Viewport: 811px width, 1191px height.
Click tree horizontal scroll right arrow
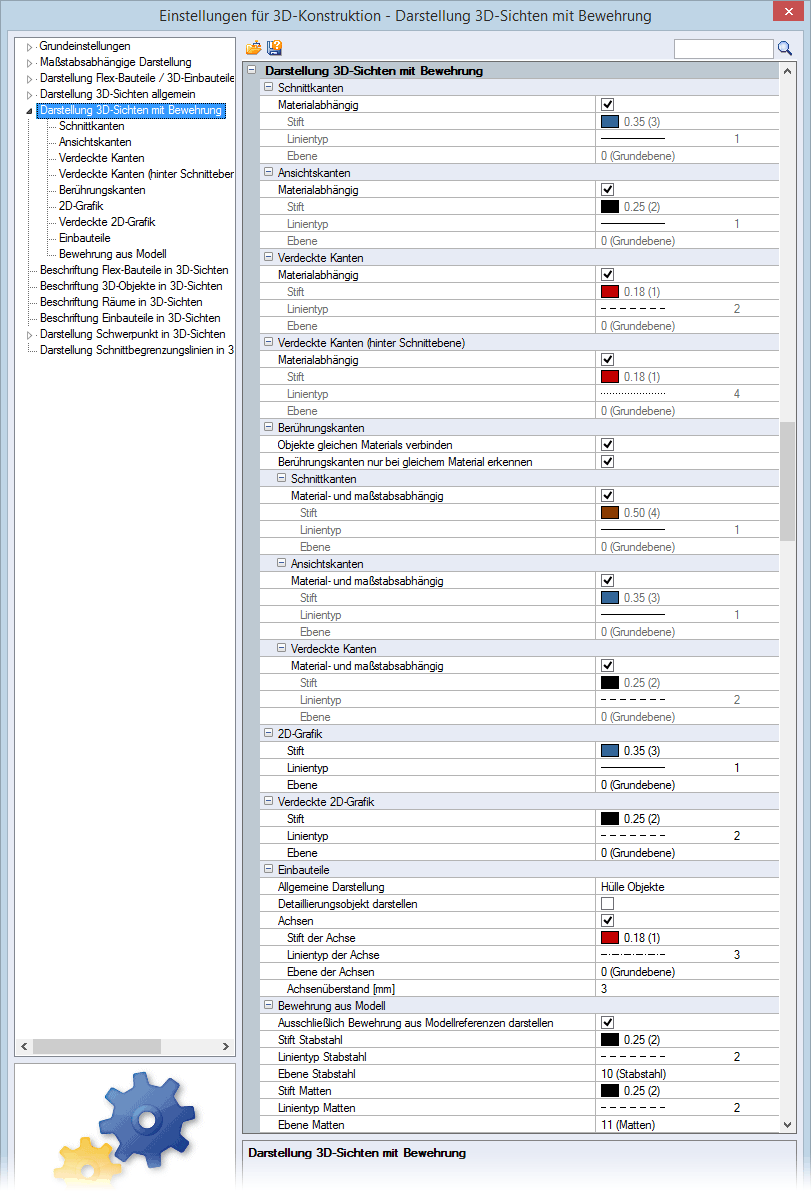pos(226,1047)
